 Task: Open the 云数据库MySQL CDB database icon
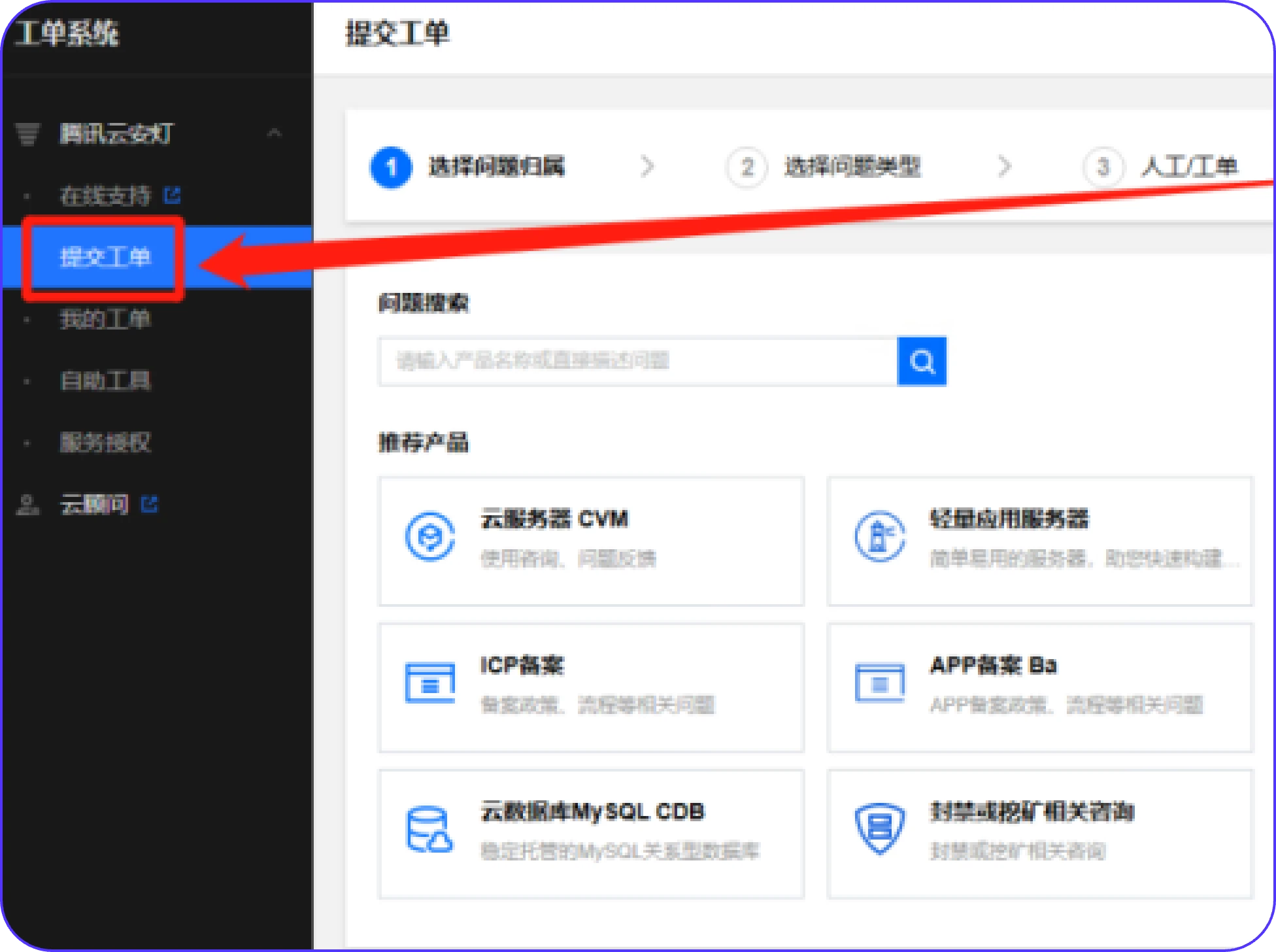click(x=429, y=830)
